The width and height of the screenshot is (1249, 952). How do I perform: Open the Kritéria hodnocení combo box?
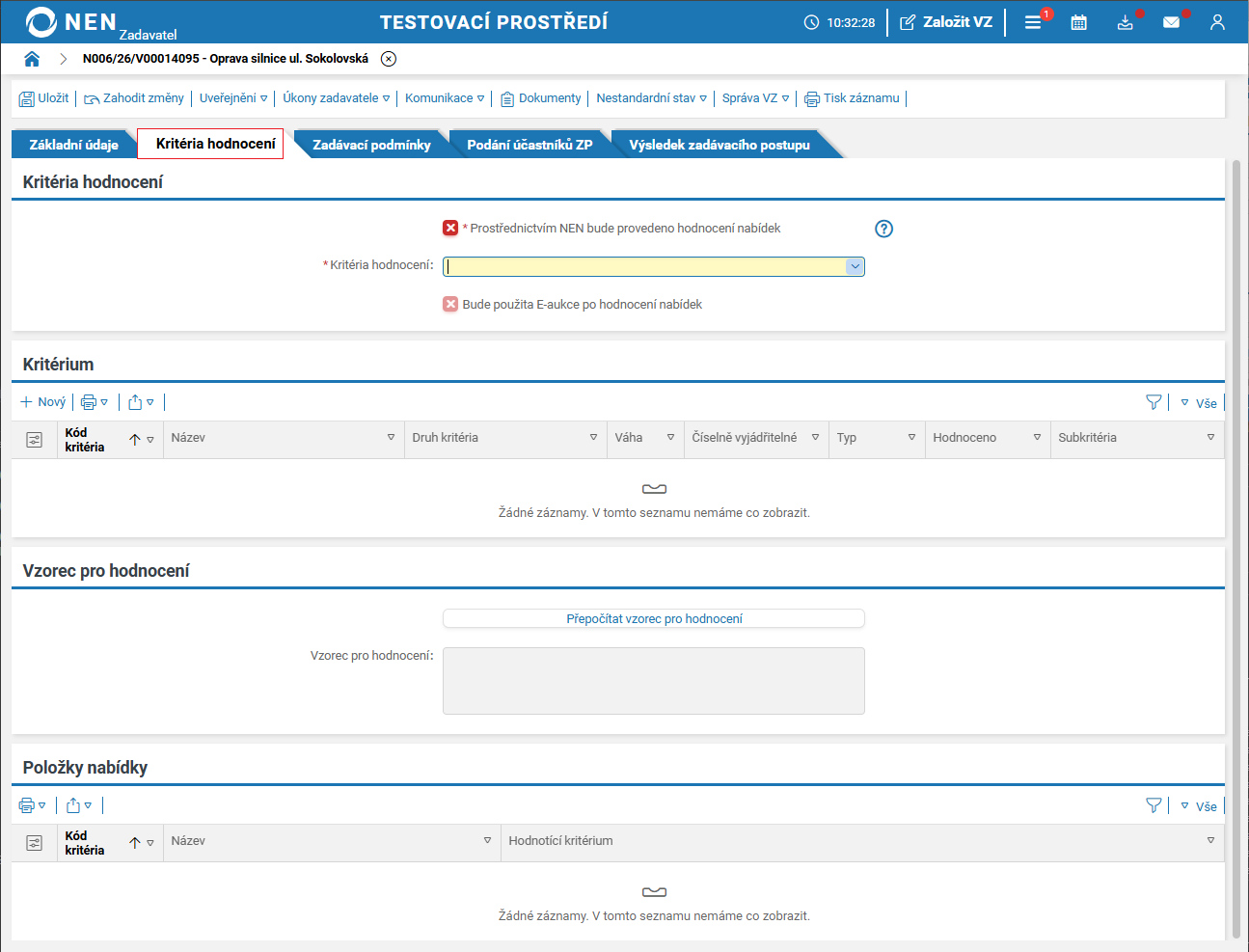tap(654, 266)
